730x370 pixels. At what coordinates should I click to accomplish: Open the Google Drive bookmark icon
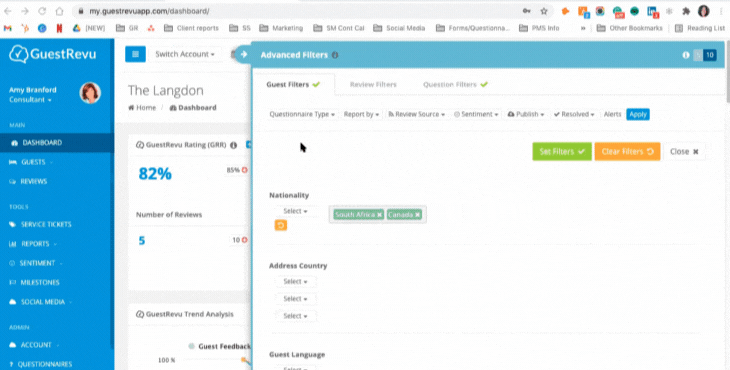click(x=76, y=28)
